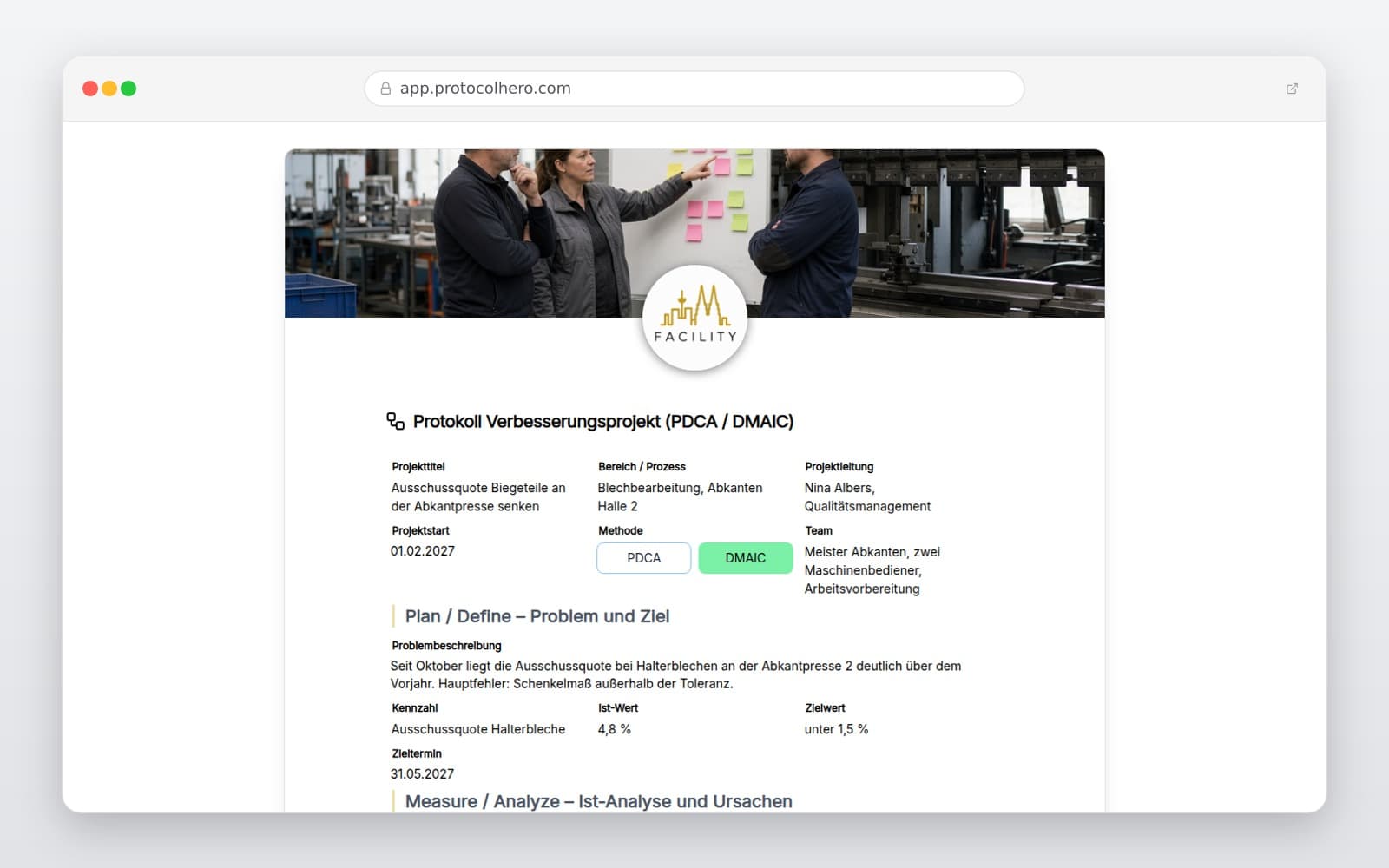Click the 'Zielwert' field label
The image size is (1389, 868).
coord(825,708)
